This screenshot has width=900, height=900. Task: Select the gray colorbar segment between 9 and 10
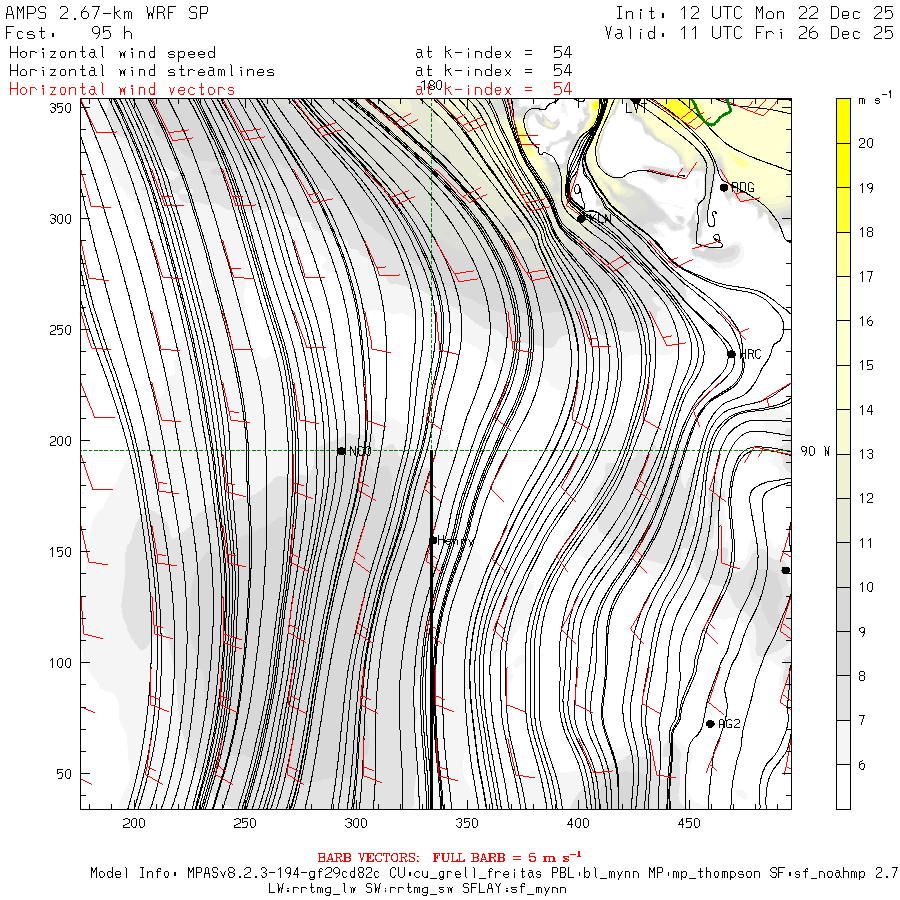point(843,610)
